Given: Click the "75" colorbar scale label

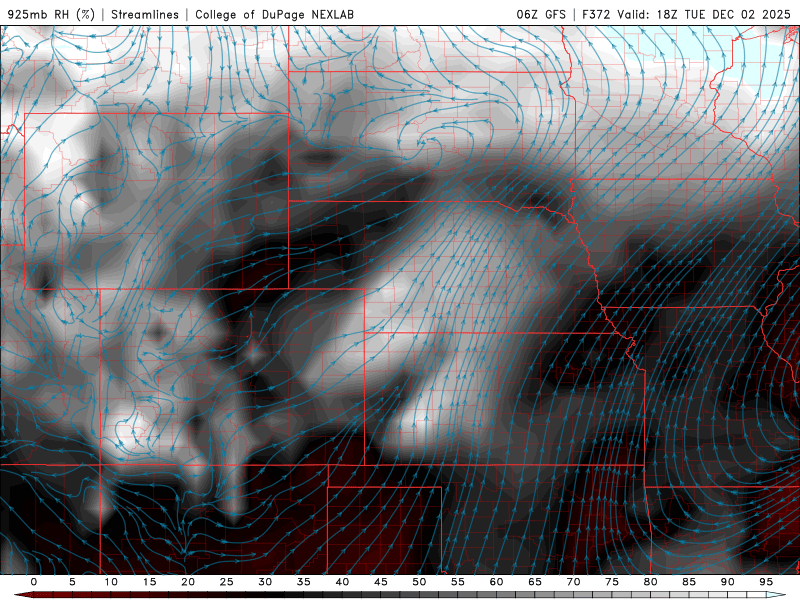Looking at the screenshot, I should 612,582.
